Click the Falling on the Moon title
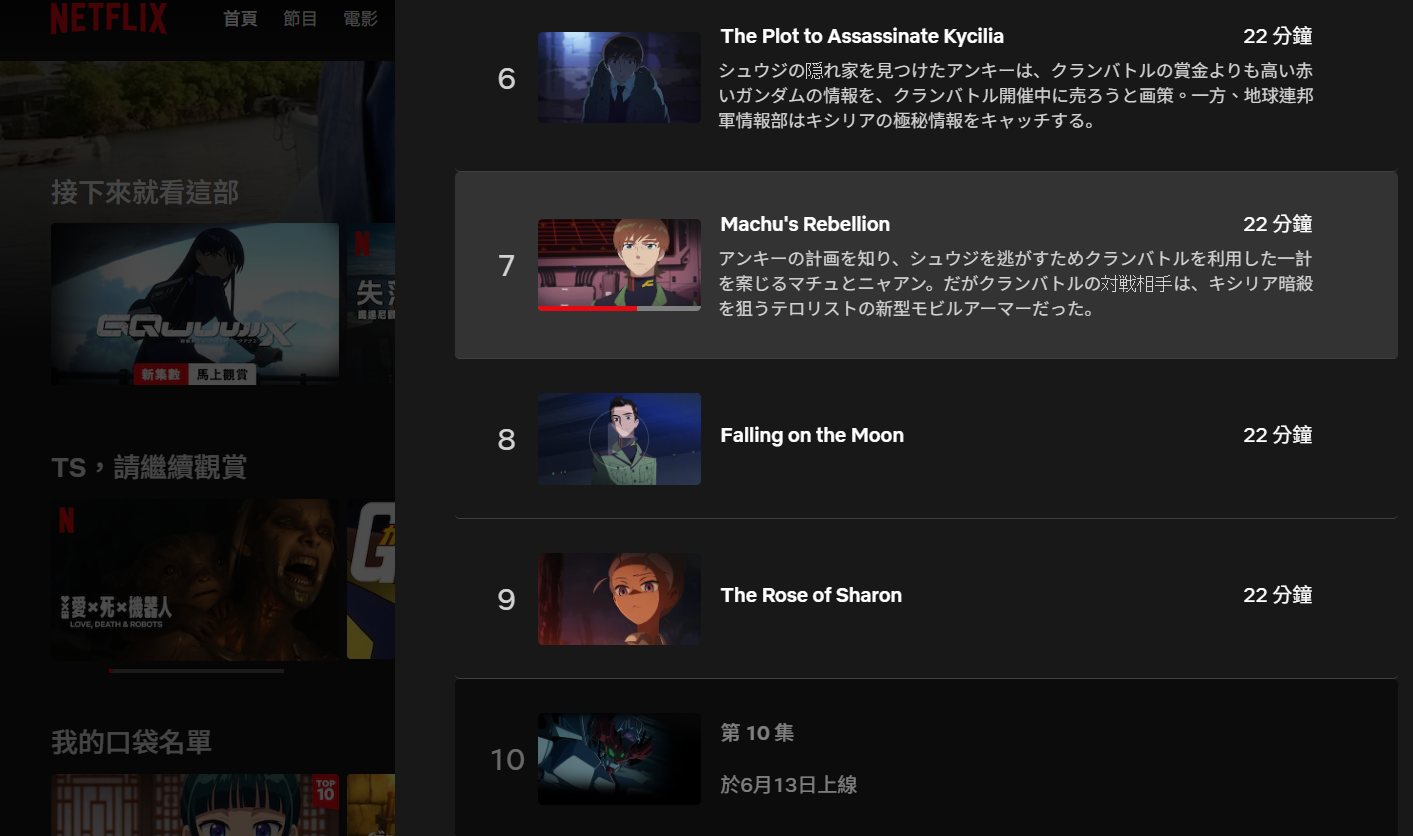Image resolution: width=1413 pixels, height=836 pixels. click(x=812, y=435)
